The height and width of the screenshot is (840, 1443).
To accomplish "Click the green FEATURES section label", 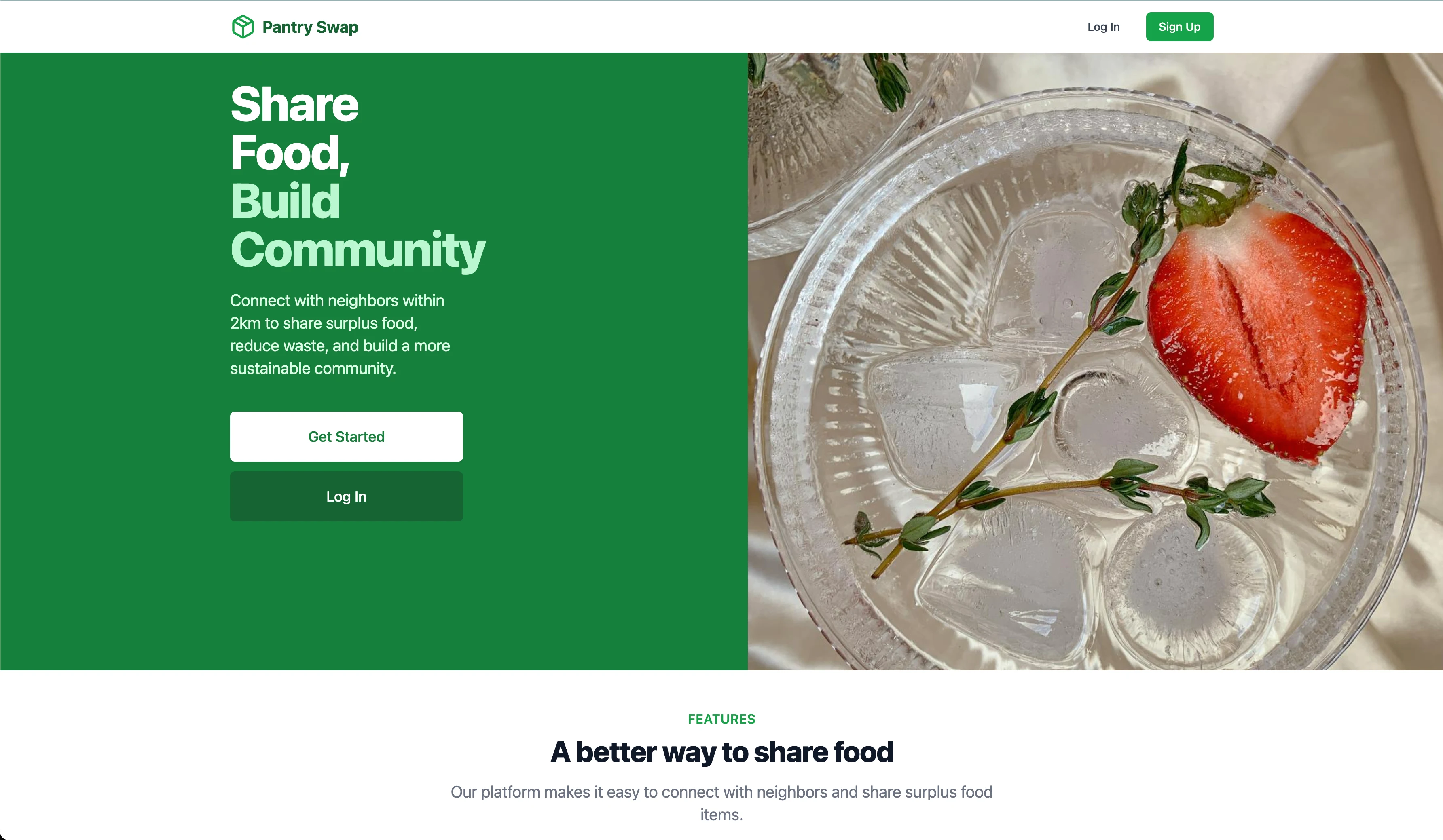I will (x=721, y=719).
